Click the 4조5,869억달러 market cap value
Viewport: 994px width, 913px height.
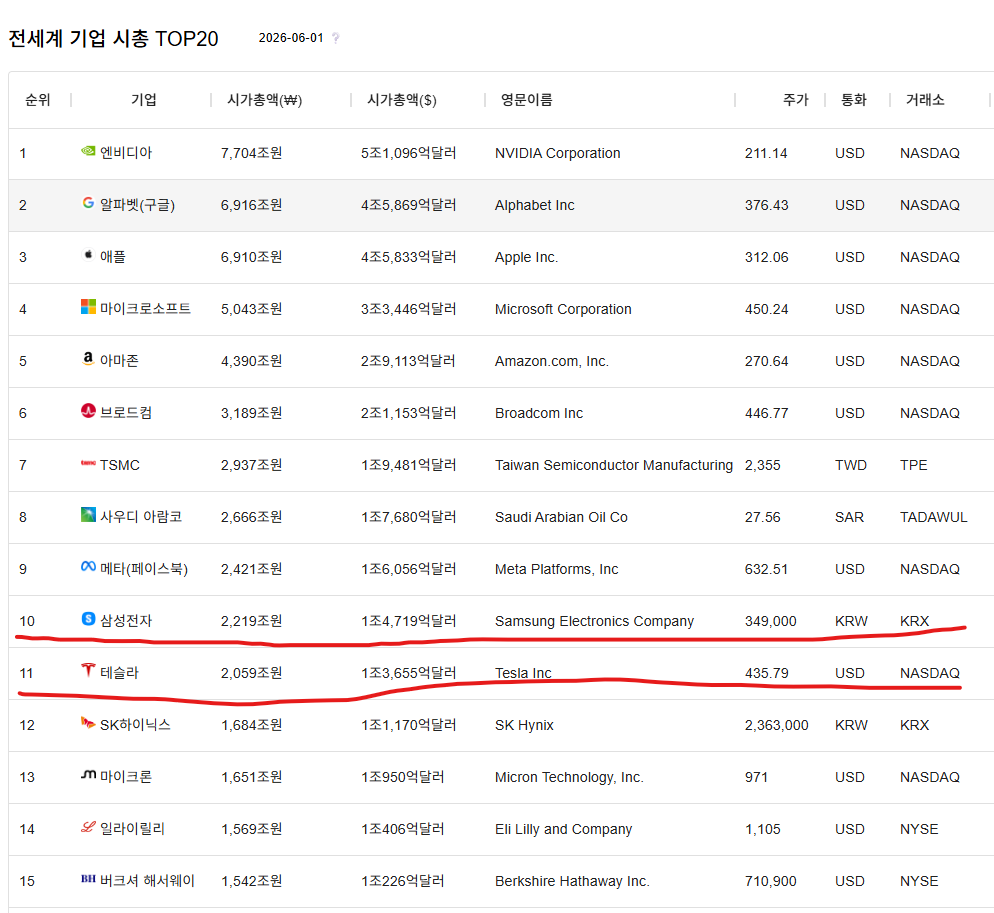click(x=408, y=205)
